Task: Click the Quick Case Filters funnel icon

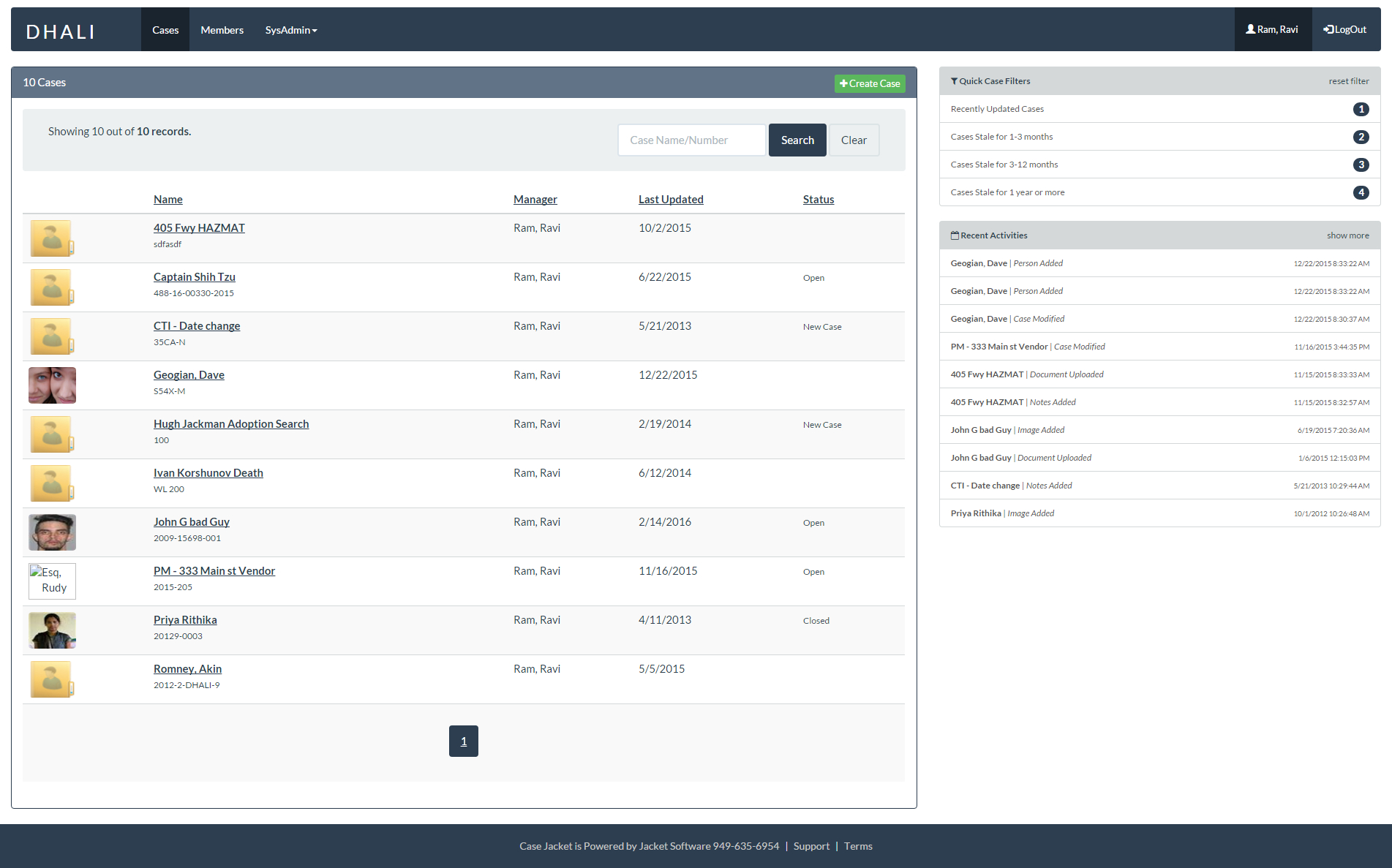Action: coord(954,81)
